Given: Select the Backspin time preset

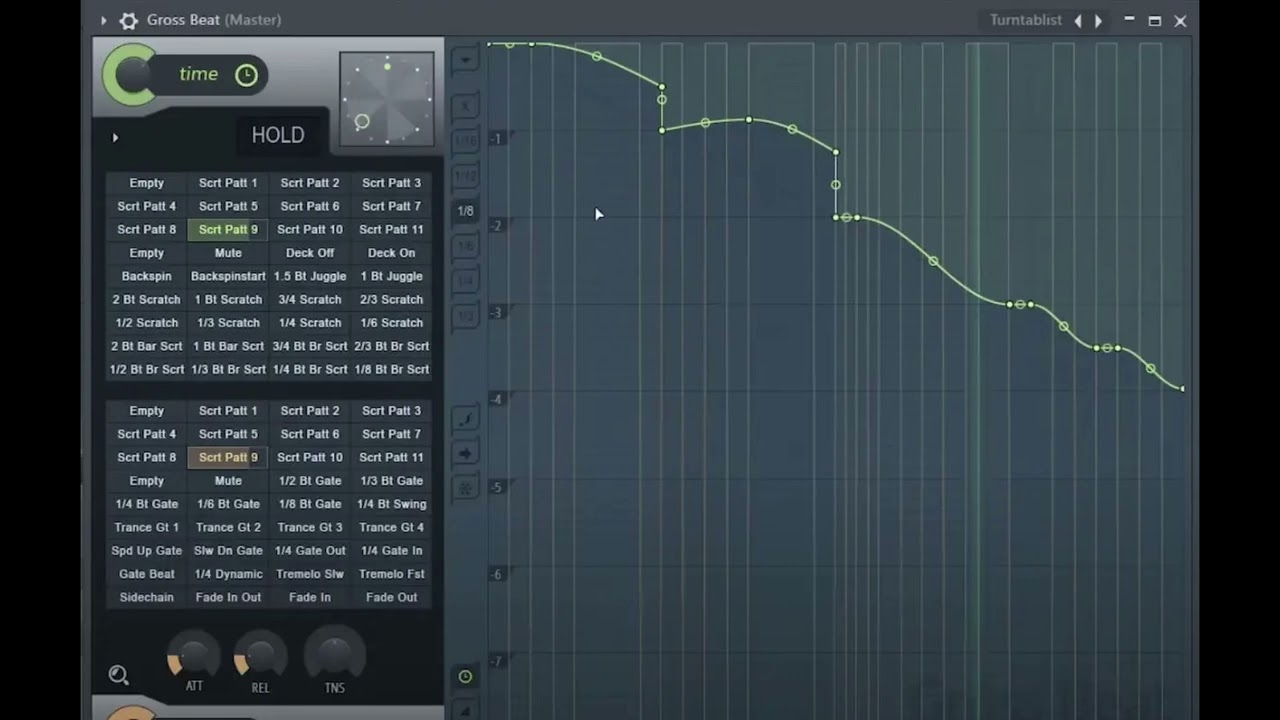Looking at the screenshot, I should [147, 276].
